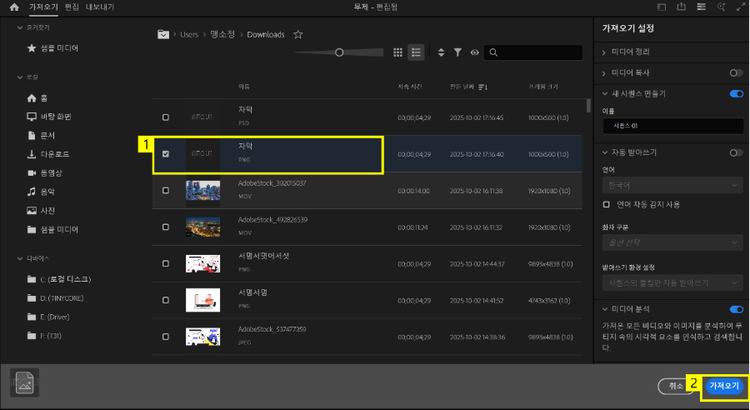The width and height of the screenshot is (750, 410).
Task: Enable the 자동 받아쓰기 toggle
Action: click(736, 153)
